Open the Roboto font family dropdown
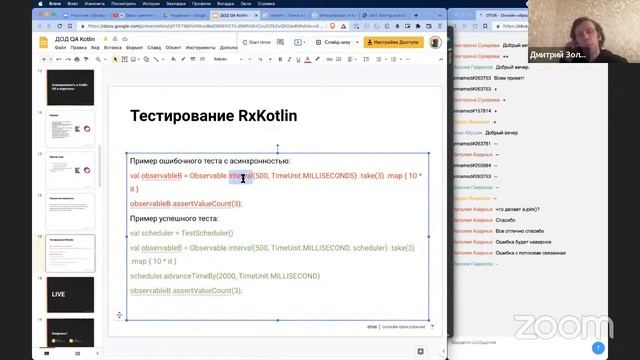Screen dimensions: 640x360 click(228, 60)
